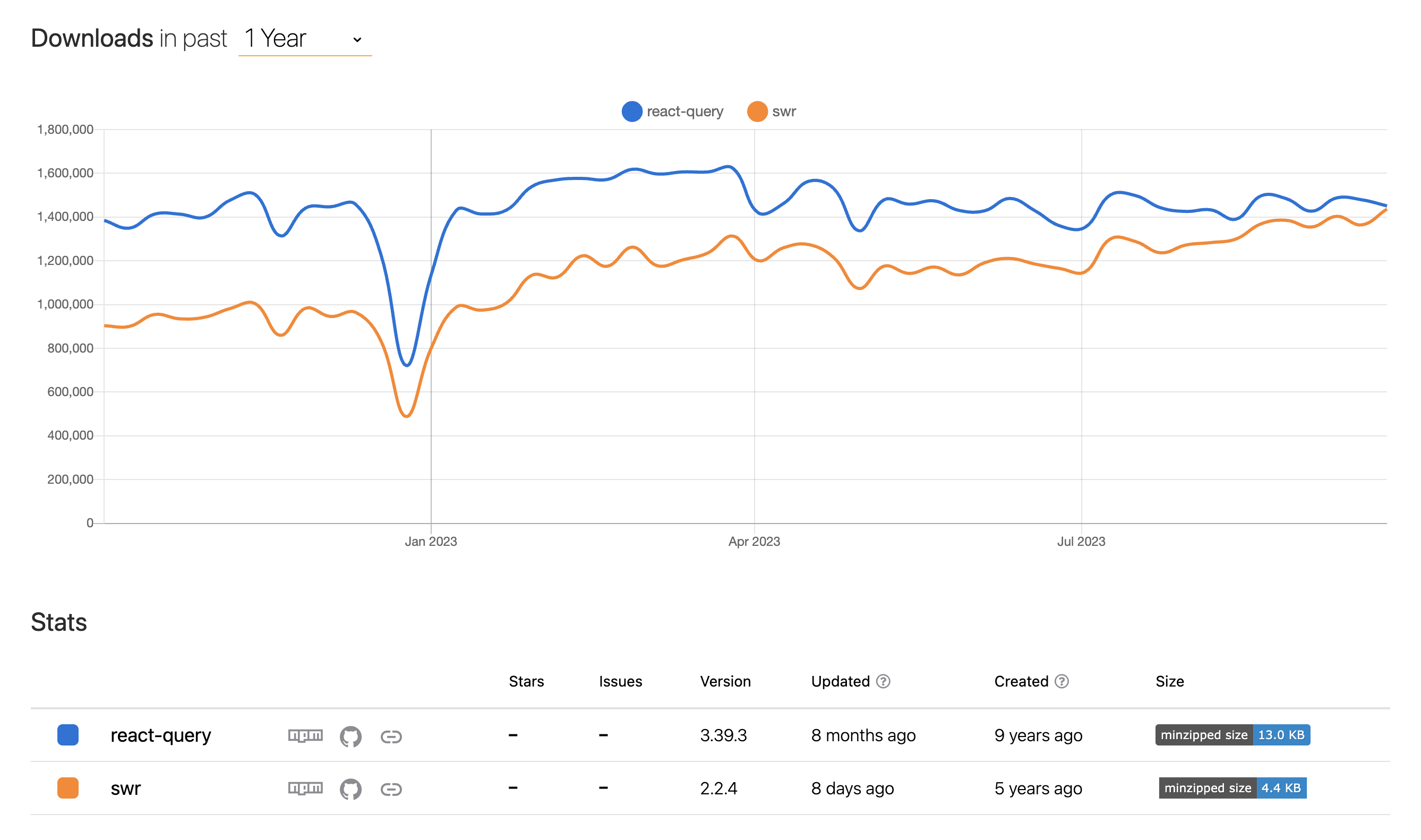Screen dimensions: 1421x840
Task: Click the Stars column header
Action: pos(526,681)
